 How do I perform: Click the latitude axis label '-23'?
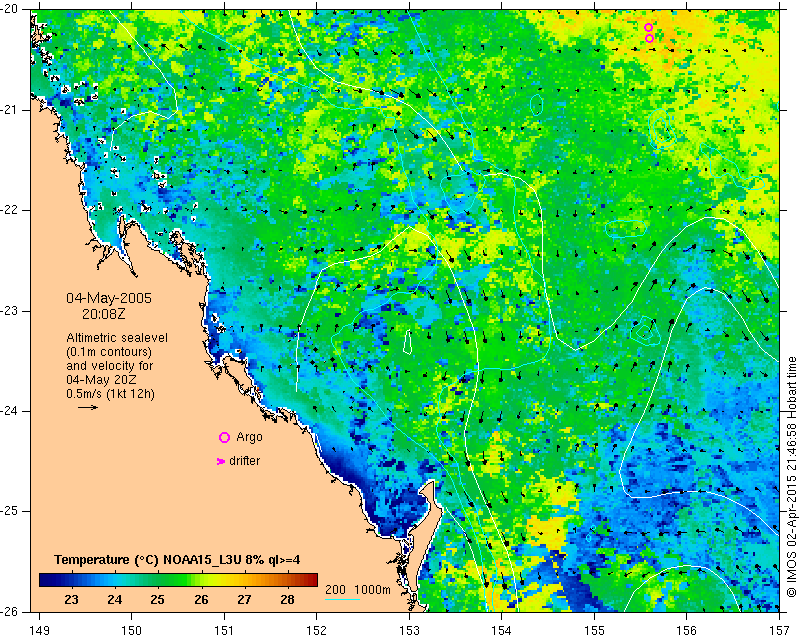tap(10, 311)
